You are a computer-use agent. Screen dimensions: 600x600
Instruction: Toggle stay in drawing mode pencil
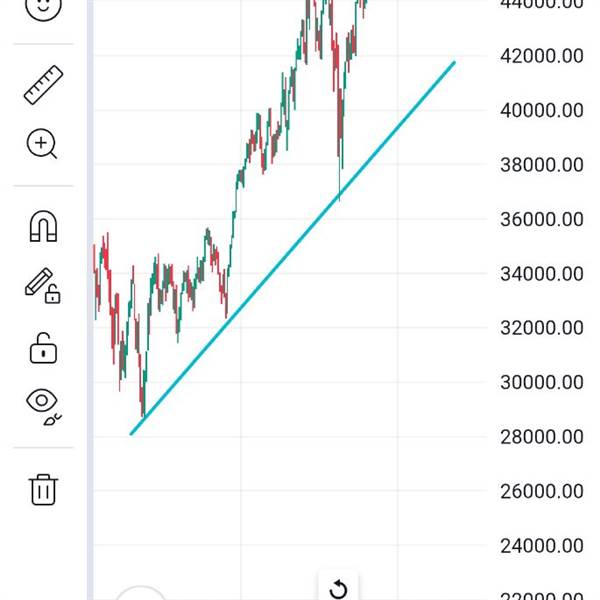[x=42, y=286]
